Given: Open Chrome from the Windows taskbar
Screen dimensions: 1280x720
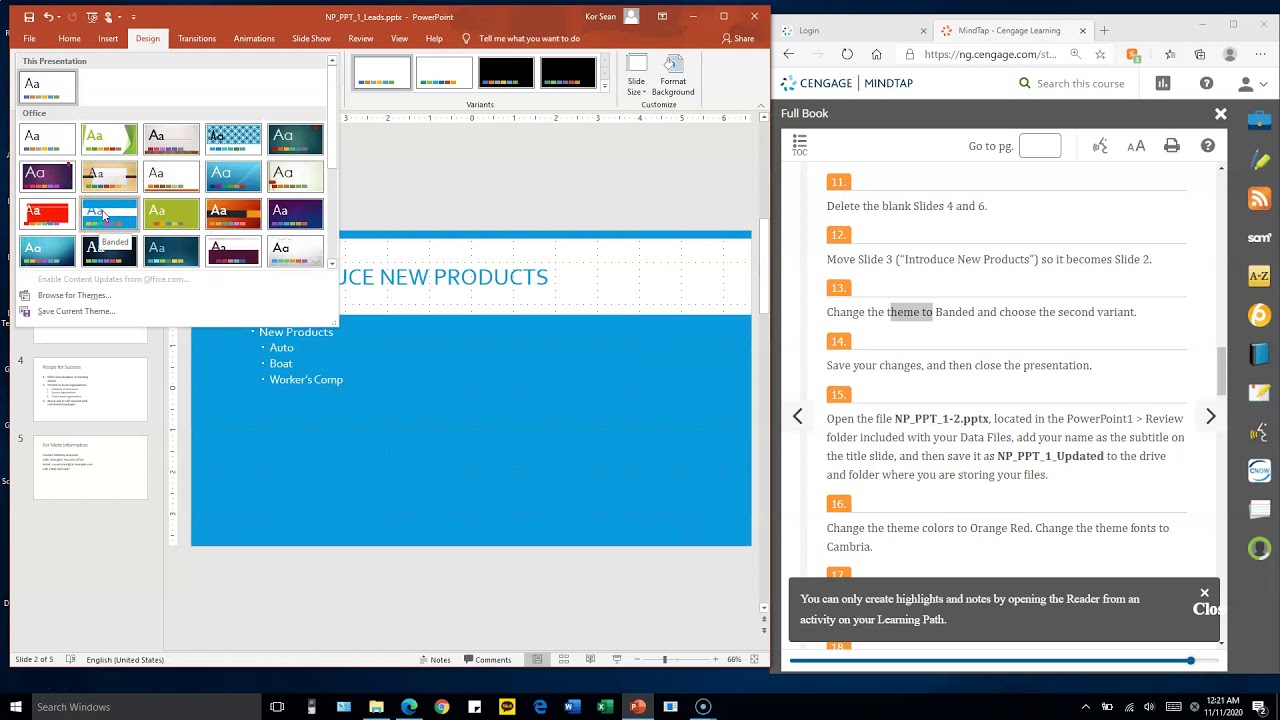Looking at the screenshot, I should tap(441, 707).
